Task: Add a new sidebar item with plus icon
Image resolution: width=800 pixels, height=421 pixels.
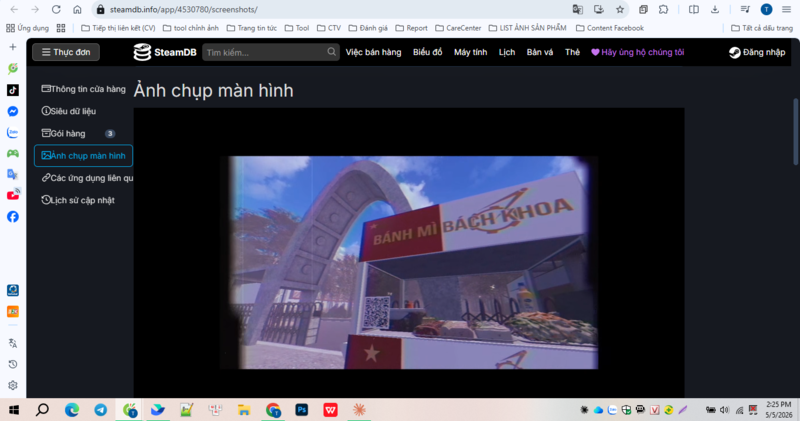Action: coord(13,47)
